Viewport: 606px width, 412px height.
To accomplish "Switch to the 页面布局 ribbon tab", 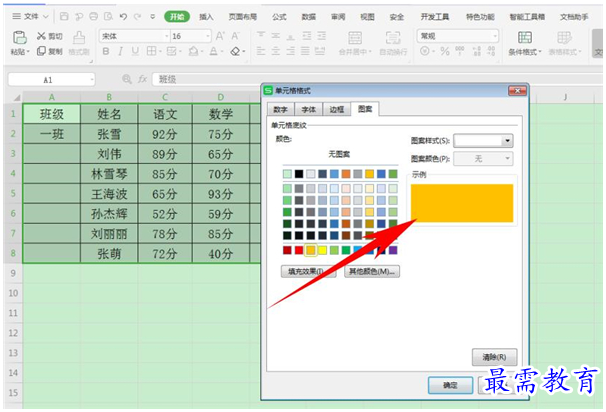I will click(x=242, y=17).
